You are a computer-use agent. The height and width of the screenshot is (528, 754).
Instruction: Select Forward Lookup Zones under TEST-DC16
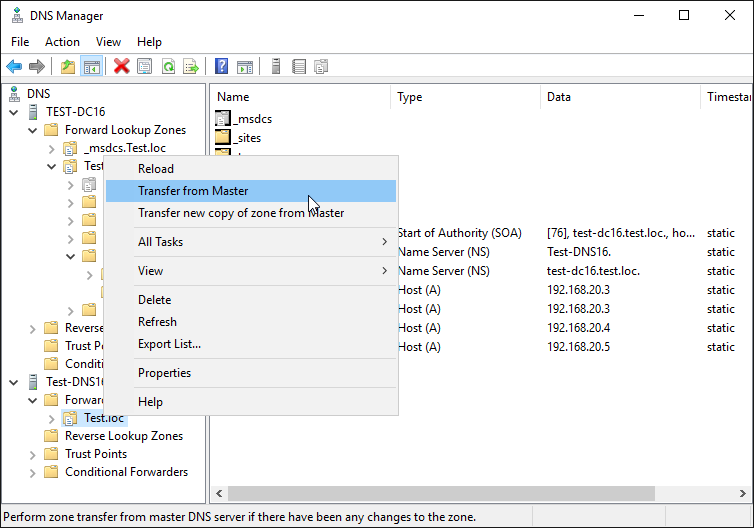(x=125, y=130)
